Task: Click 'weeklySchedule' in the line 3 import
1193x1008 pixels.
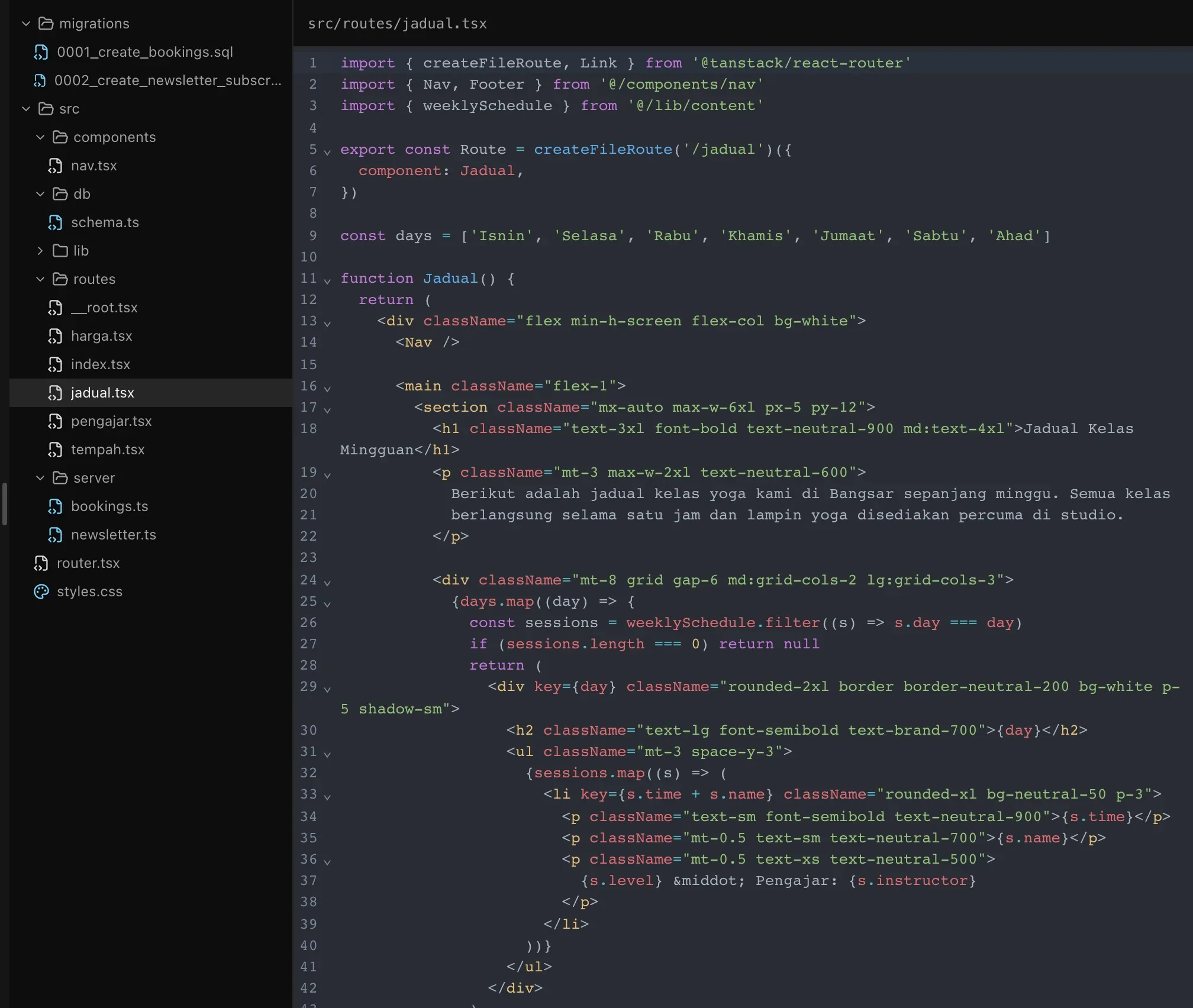Action: tap(488, 106)
